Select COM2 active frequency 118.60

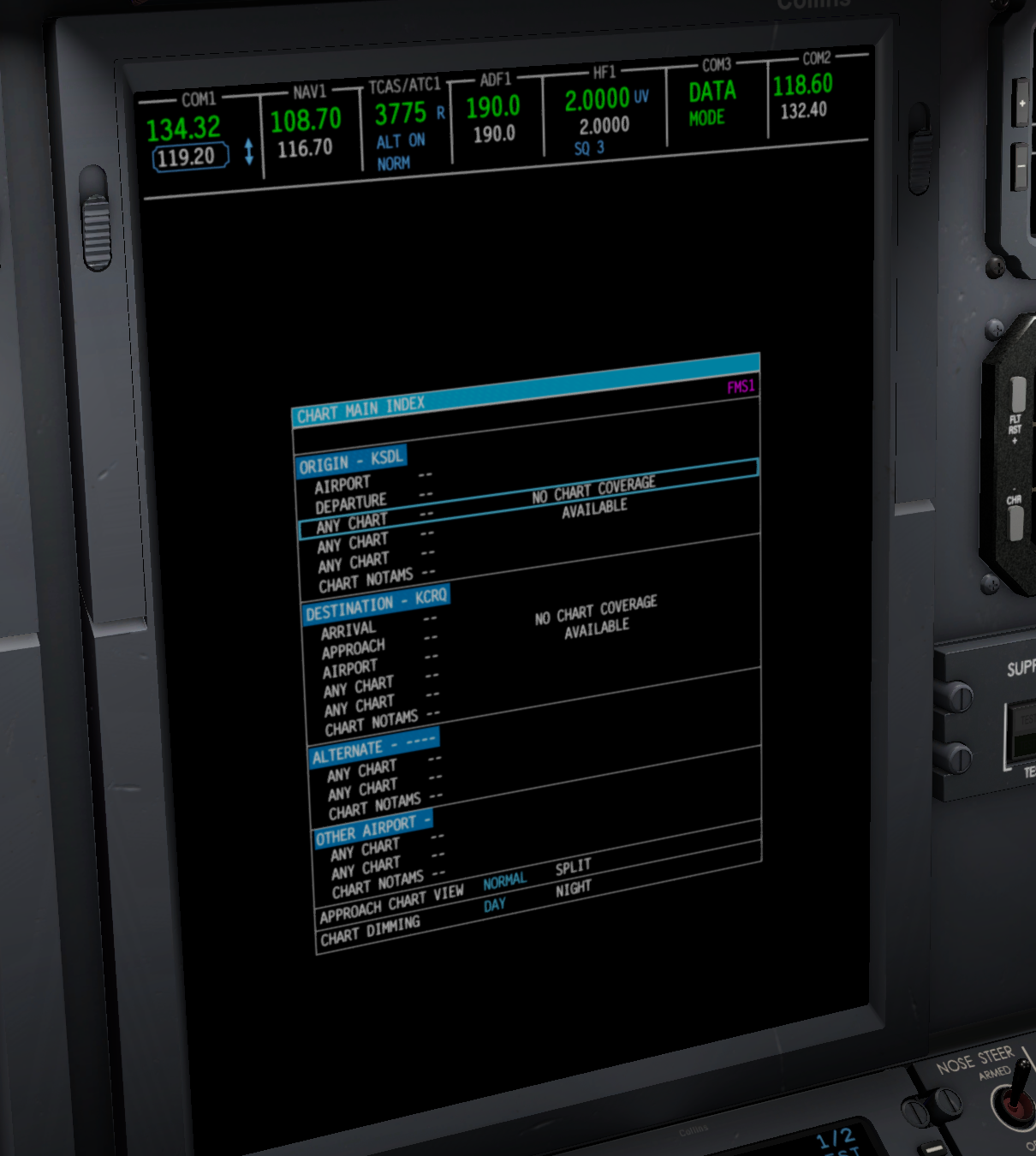coord(802,84)
